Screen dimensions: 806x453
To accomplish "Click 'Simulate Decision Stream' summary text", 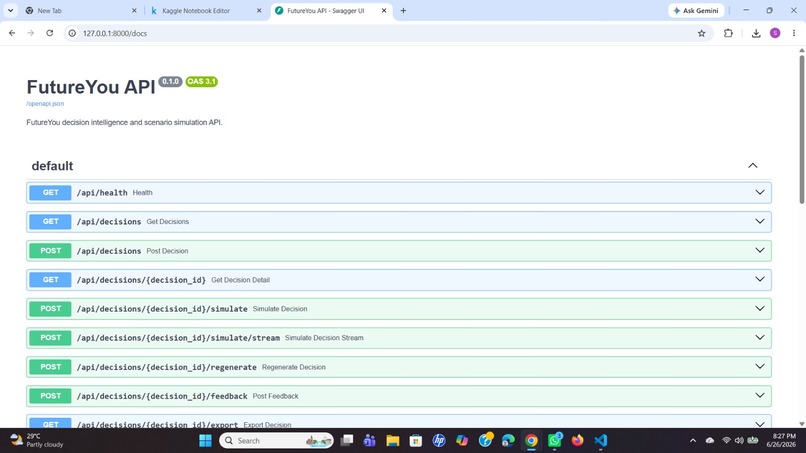I will [324, 338].
